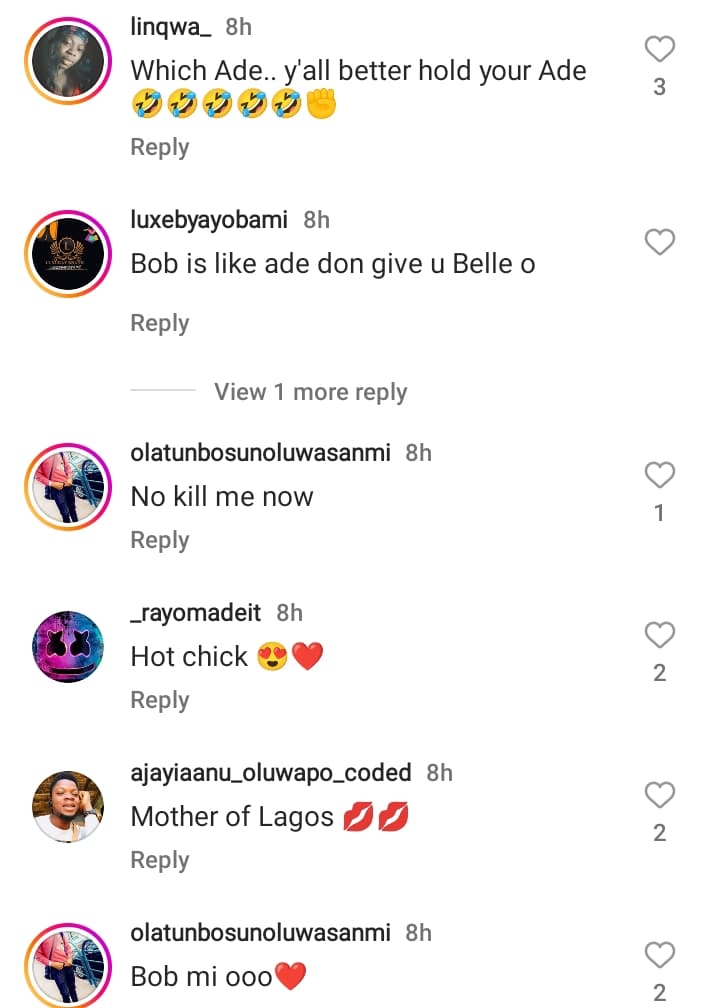Heart the "Mother of Lagos" comment
The height and width of the screenshot is (1008, 720).
(x=659, y=795)
